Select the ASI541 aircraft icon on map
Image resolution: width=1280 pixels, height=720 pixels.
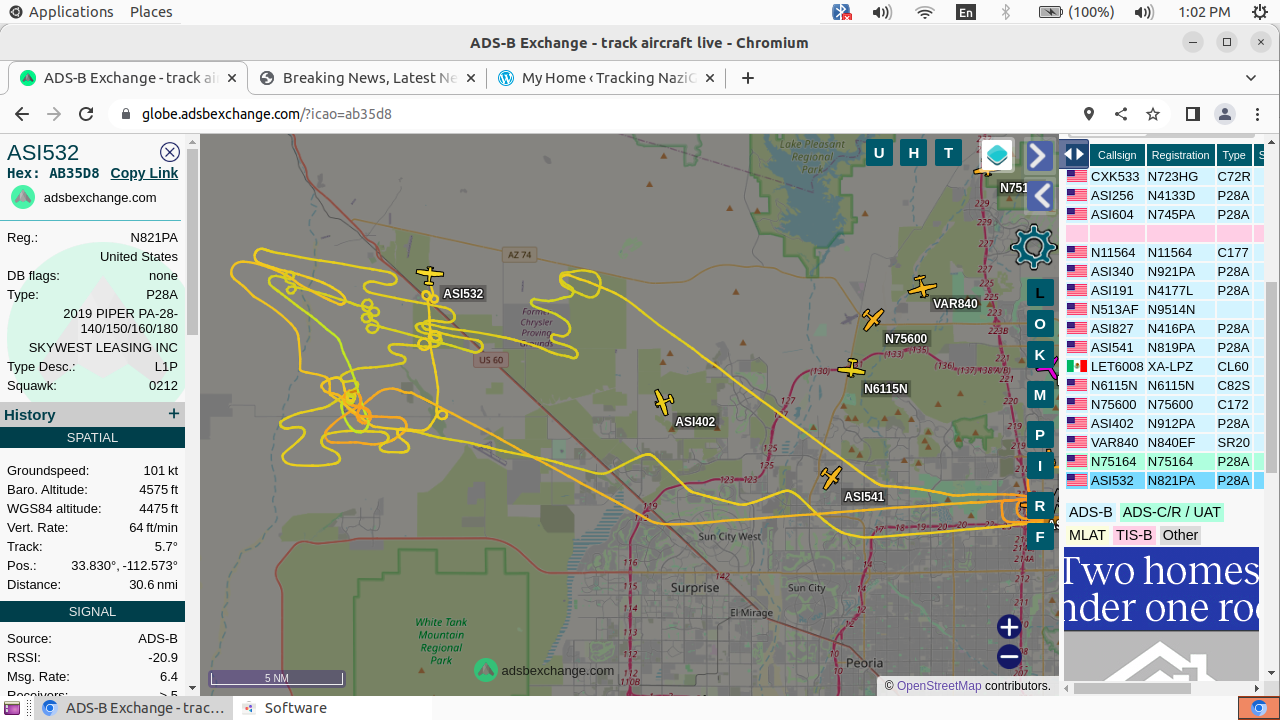831,478
